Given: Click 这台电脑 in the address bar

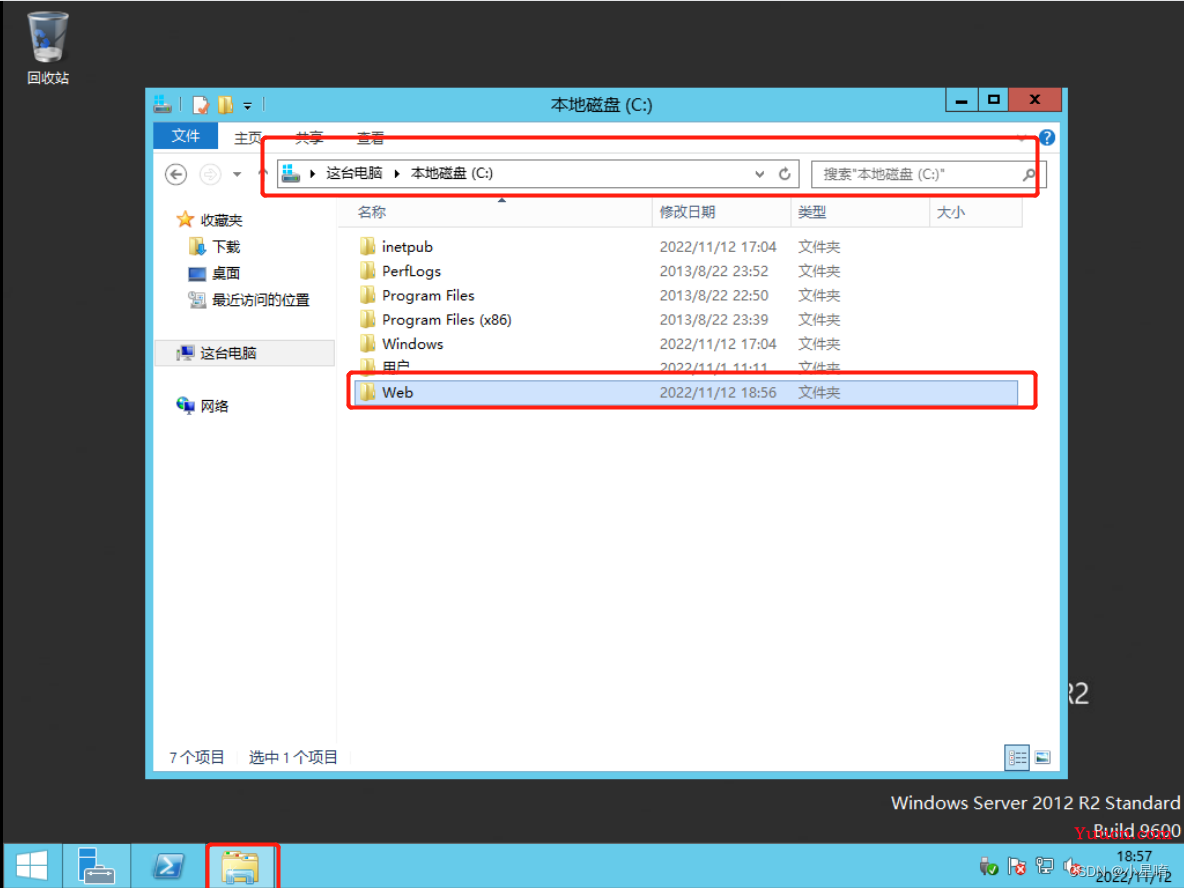Looking at the screenshot, I should (x=354, y=173).
